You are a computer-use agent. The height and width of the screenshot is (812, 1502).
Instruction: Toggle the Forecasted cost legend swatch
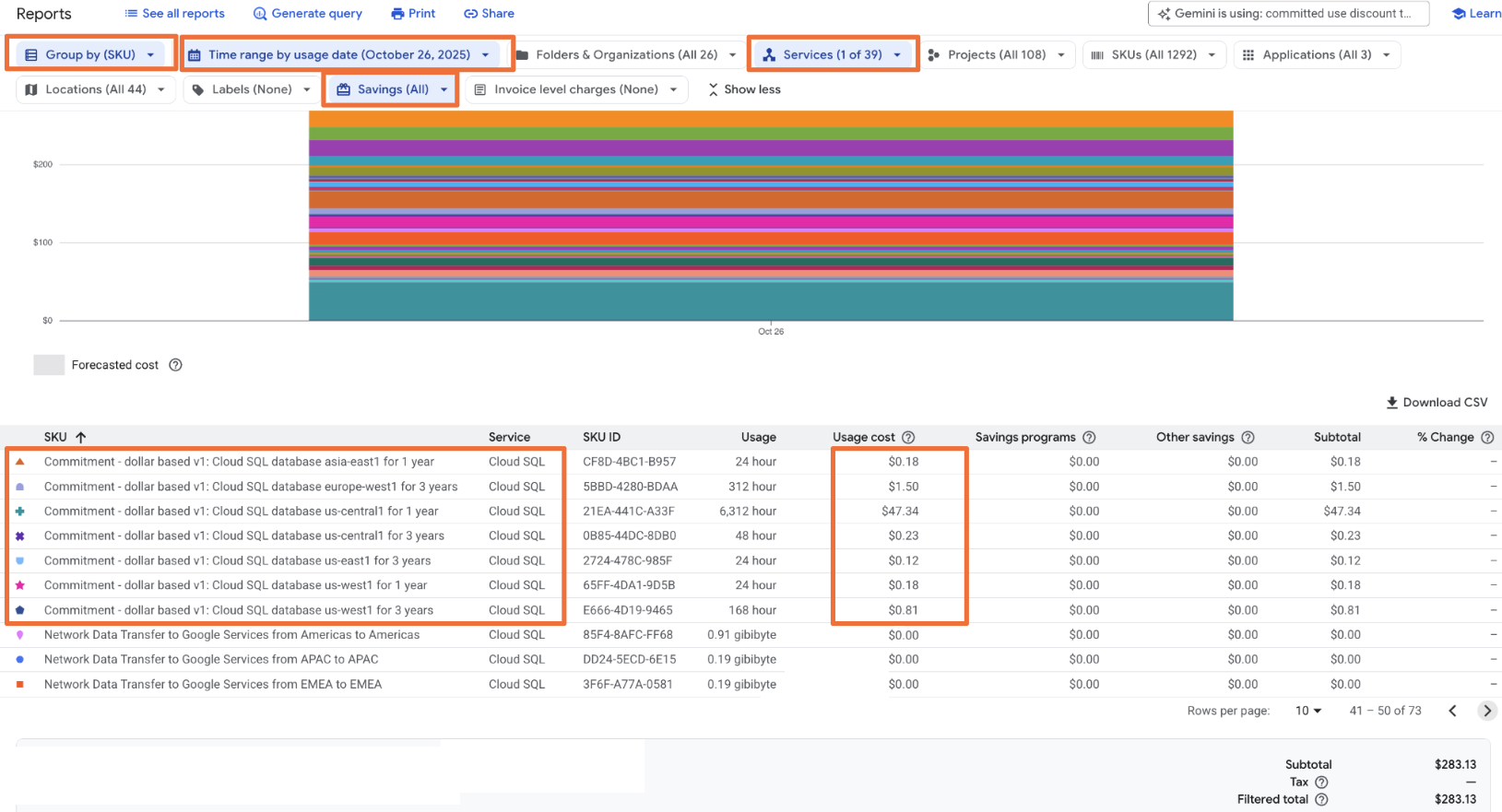(x=49, y=365)
